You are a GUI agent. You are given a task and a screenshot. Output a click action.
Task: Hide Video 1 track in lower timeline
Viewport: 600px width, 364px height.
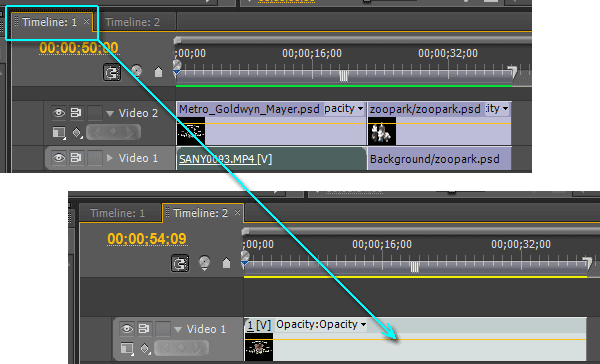127,328
